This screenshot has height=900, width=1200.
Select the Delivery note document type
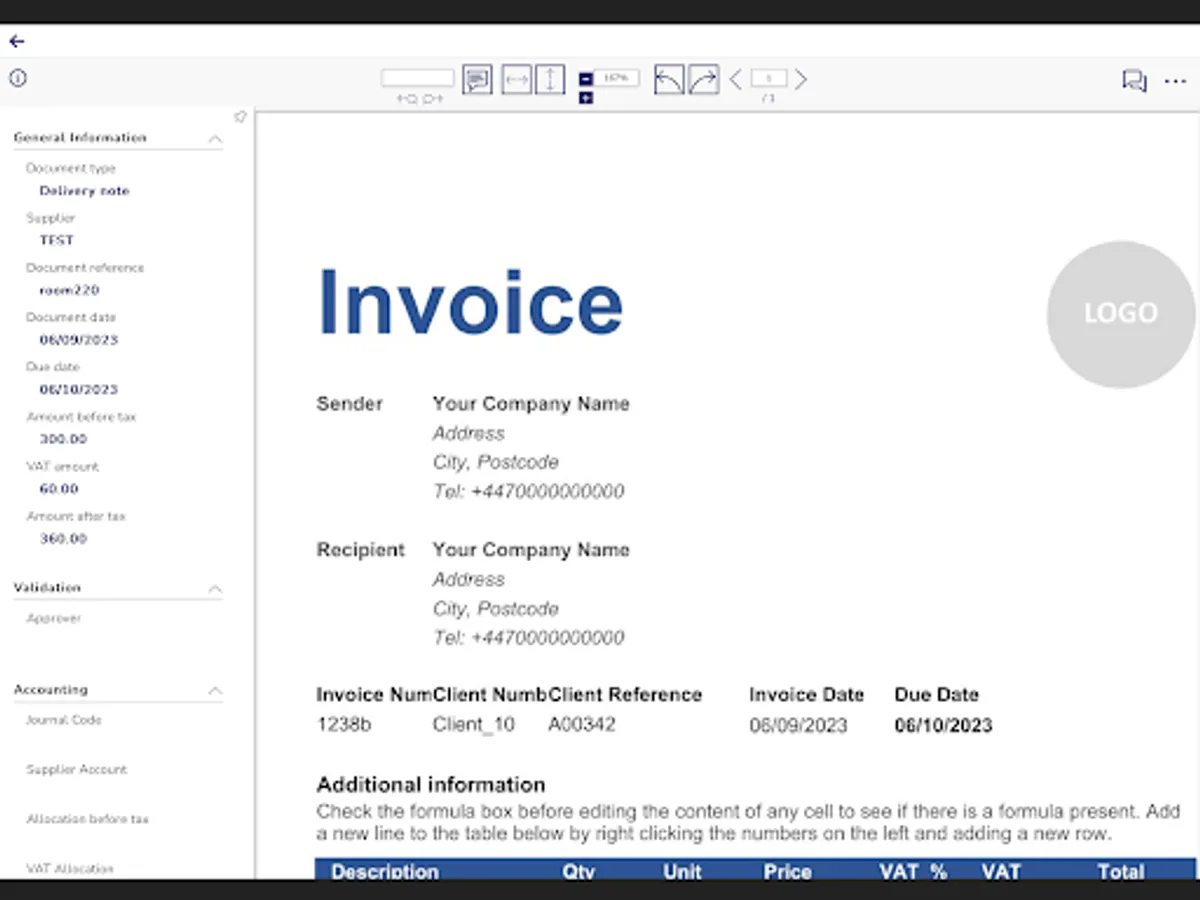84,190
